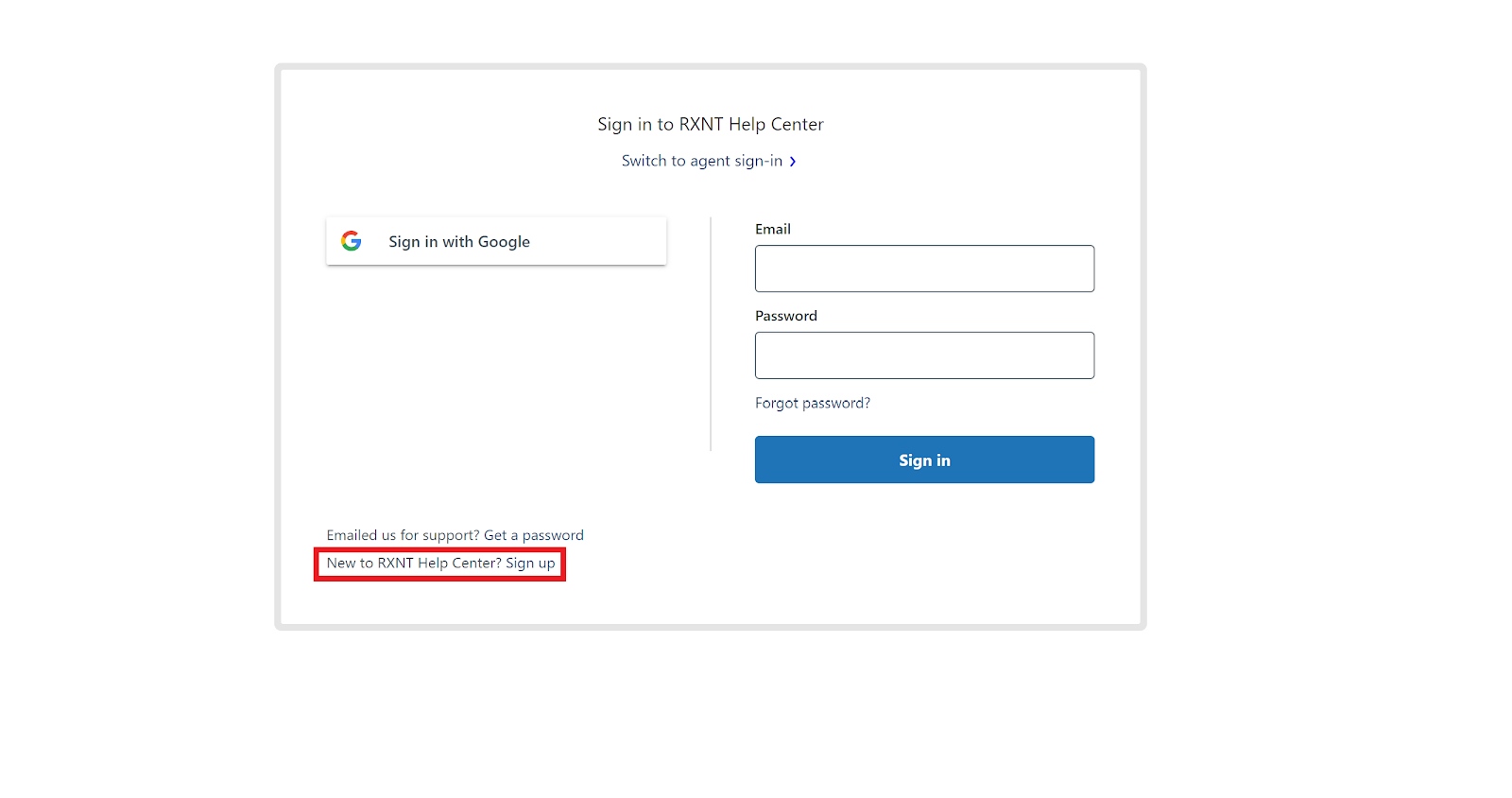
Task: Click the Sign in to RXNT Help Center heading
Action: coord(710,124)
